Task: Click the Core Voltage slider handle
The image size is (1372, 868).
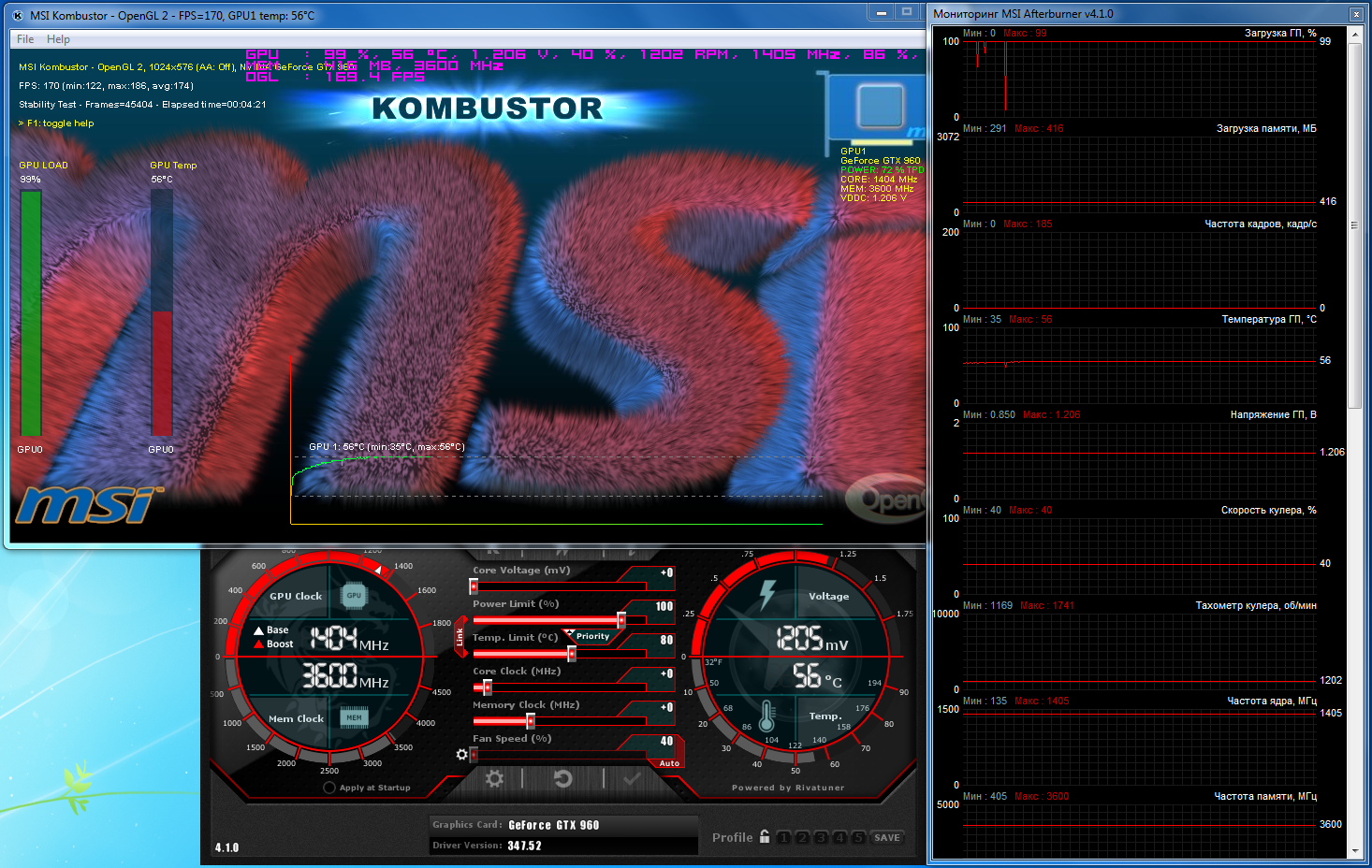Action: [x=474, y=586]
